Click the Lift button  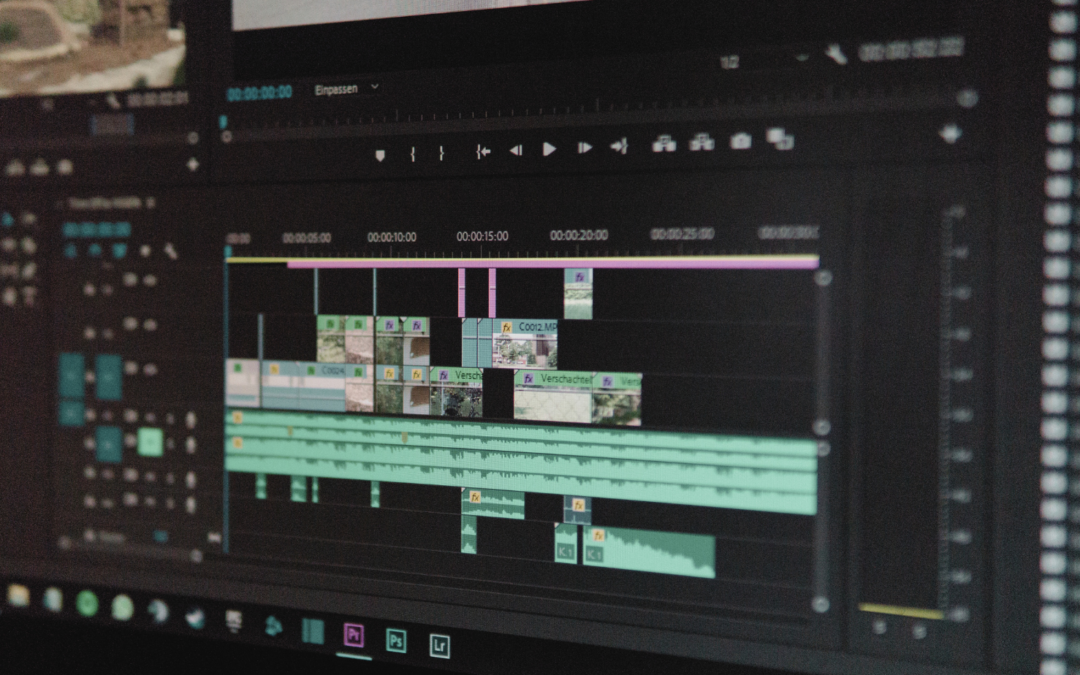[x=664, y=143]
